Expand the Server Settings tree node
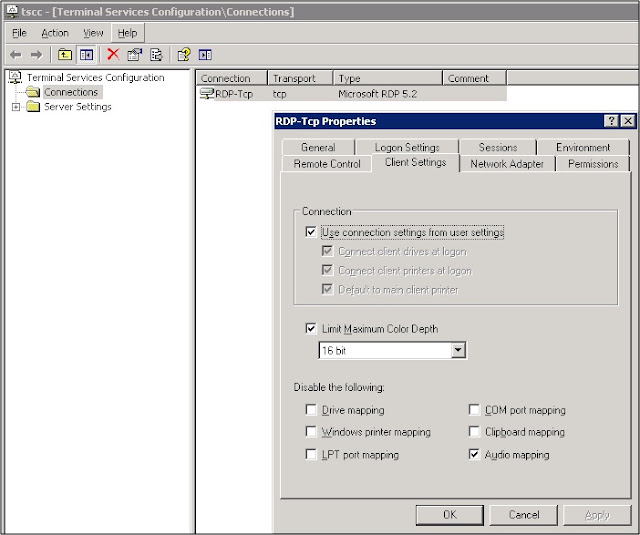This screenshot has height=535, width=640. pos(16,107)
